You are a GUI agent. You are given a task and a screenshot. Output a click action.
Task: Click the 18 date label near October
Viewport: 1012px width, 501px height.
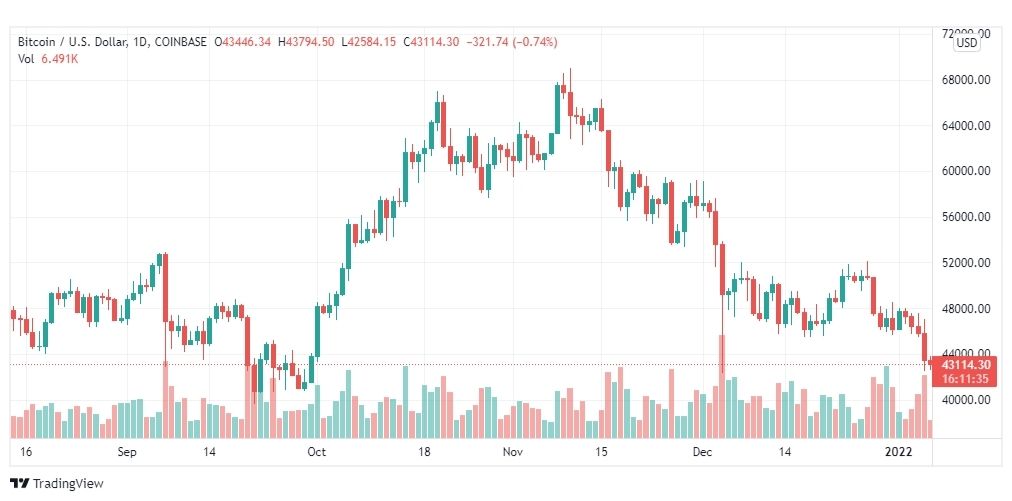424,452
